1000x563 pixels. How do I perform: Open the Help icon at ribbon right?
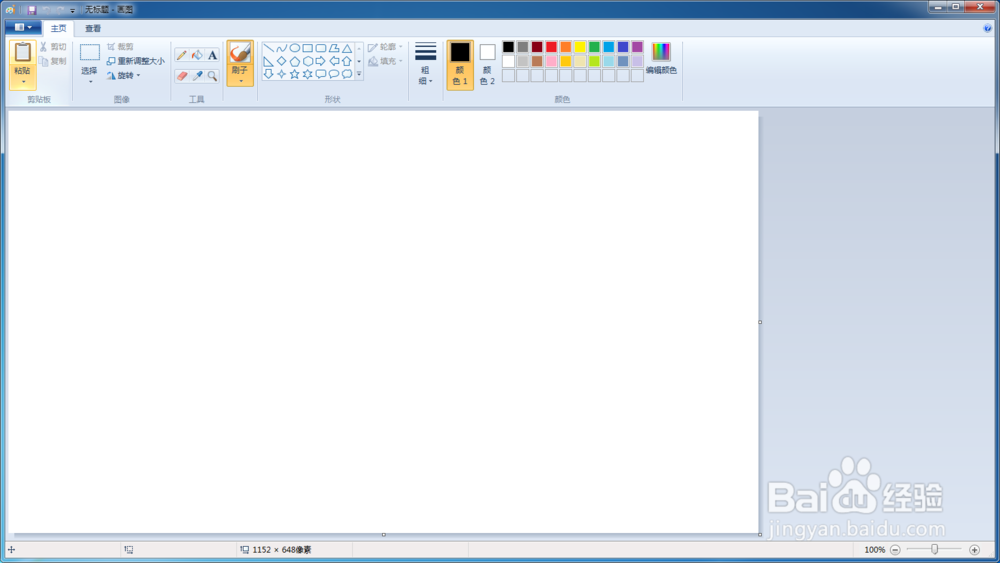988,28
